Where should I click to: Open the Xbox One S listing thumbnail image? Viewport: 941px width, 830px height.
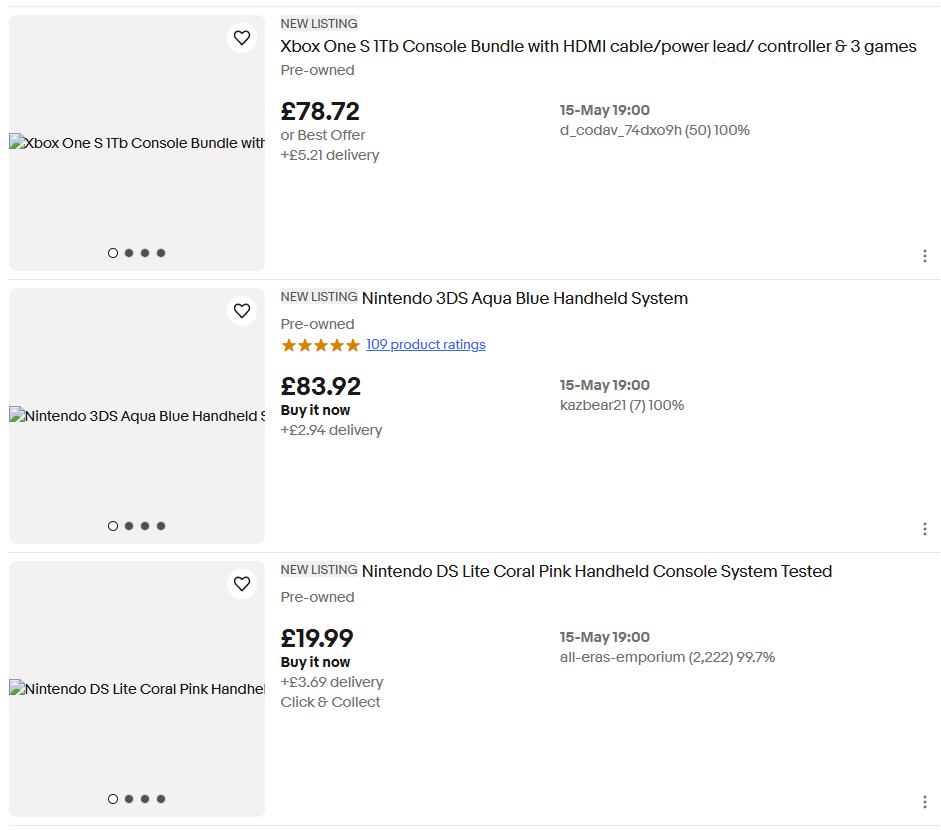point(137,143)
